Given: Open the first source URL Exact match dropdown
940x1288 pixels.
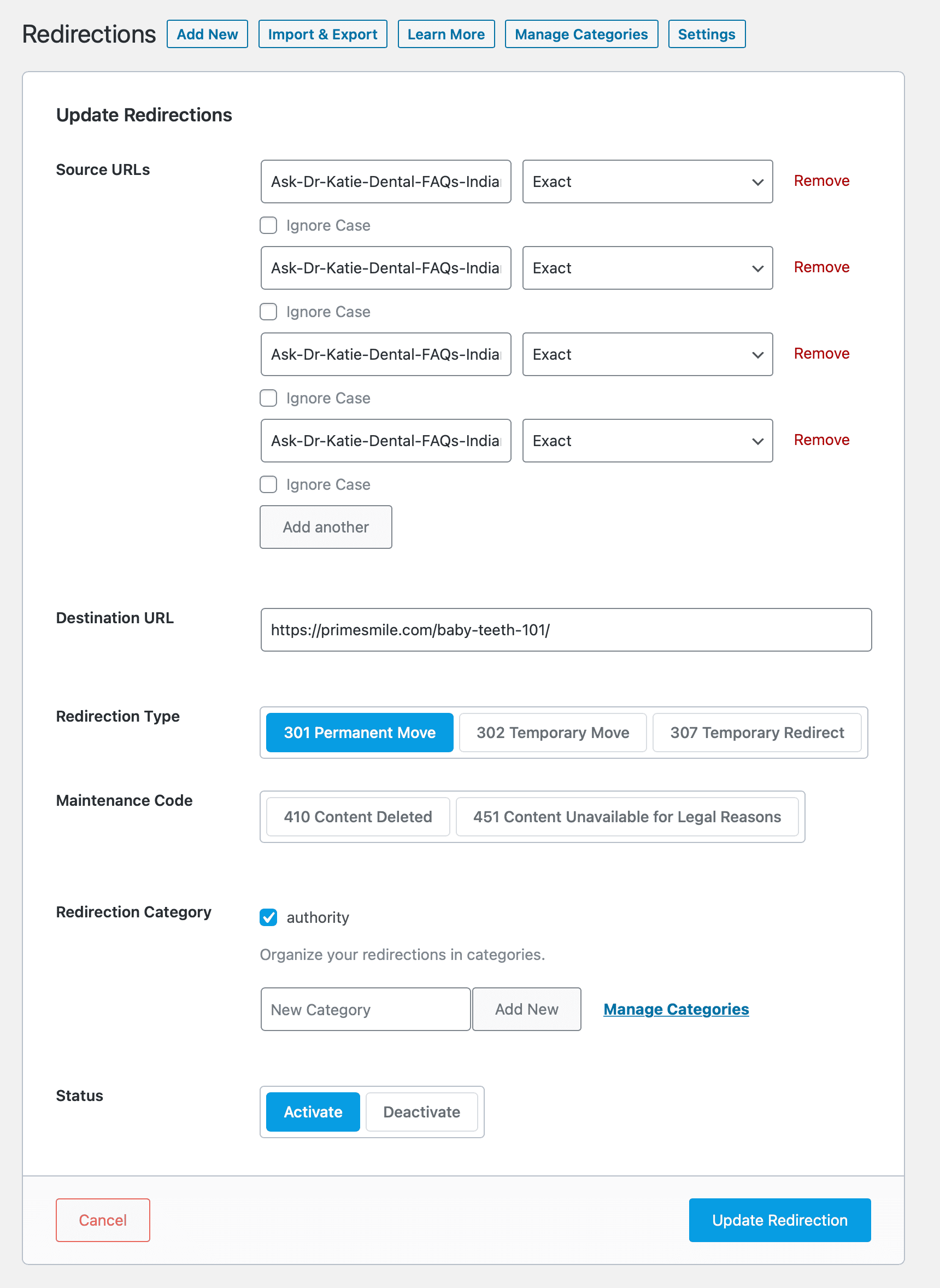Looking at the screenshot, I should coord(647,182).
